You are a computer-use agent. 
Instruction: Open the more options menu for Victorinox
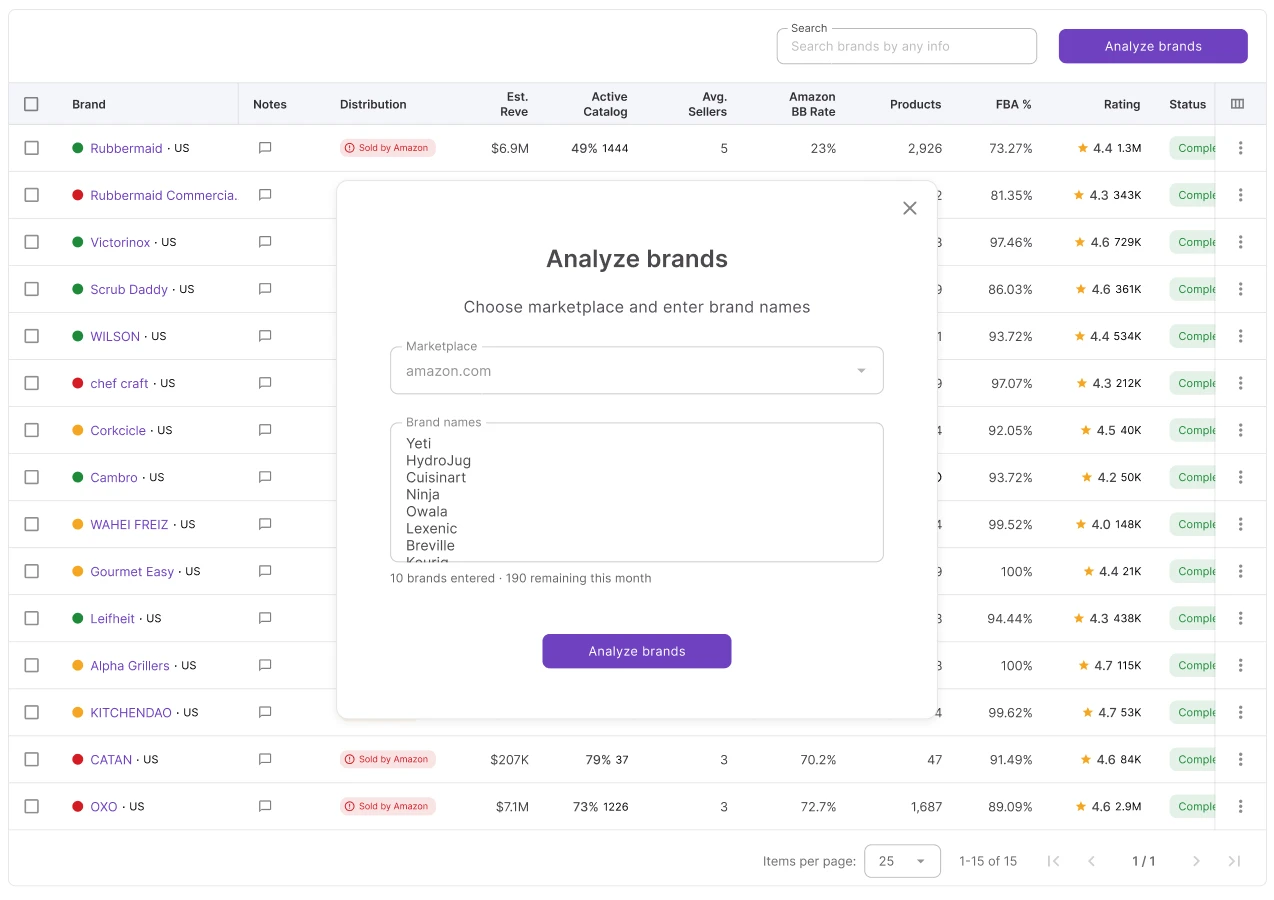pos(1240,242)
